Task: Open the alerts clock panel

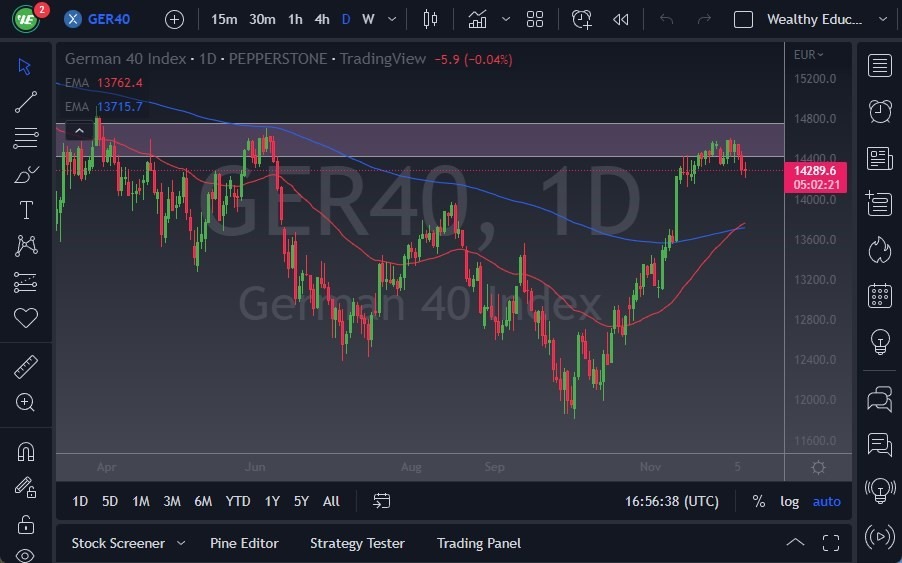Action: pyautogui.click(x=880, y=111)
